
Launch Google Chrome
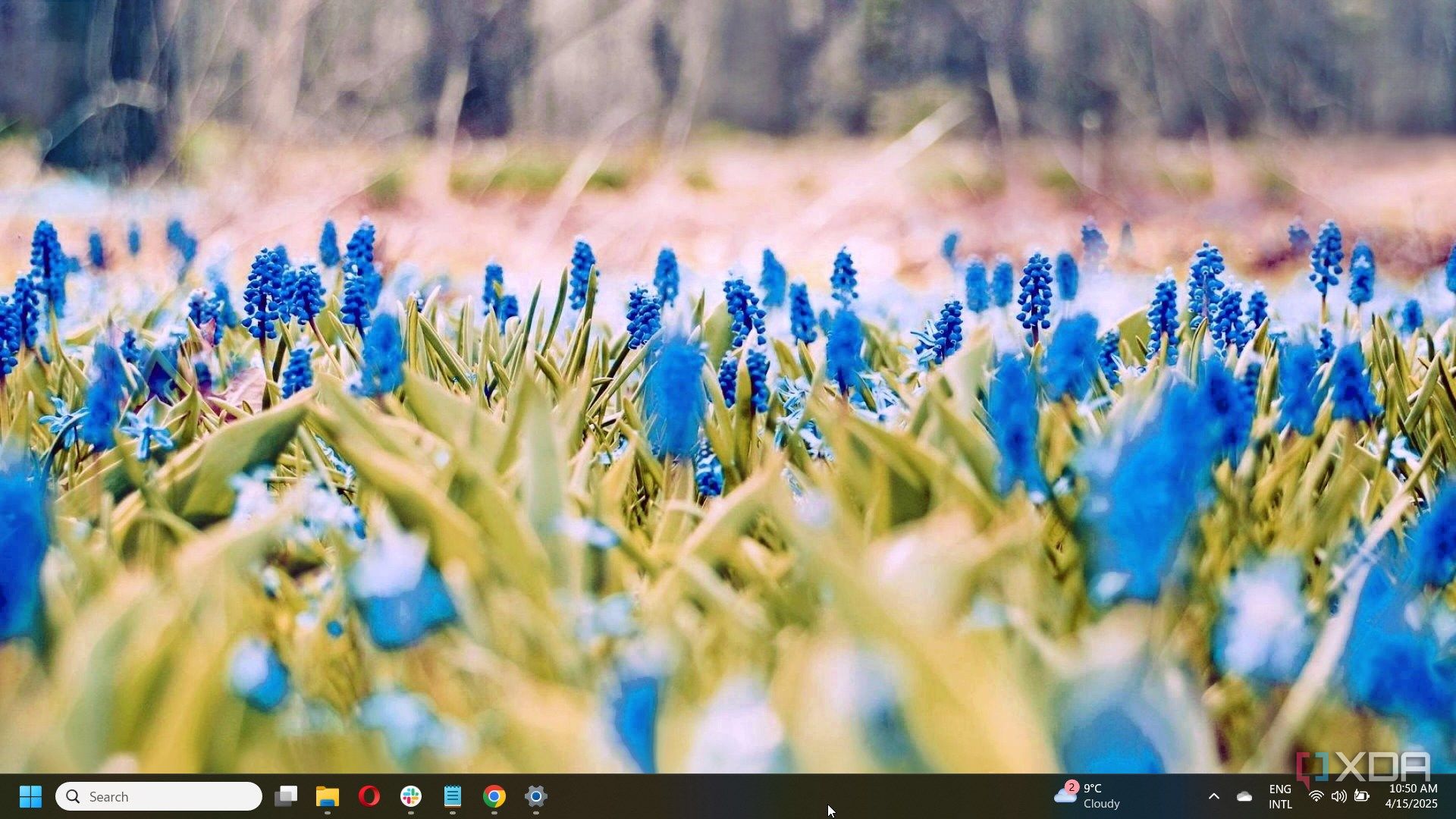[494, 796]
